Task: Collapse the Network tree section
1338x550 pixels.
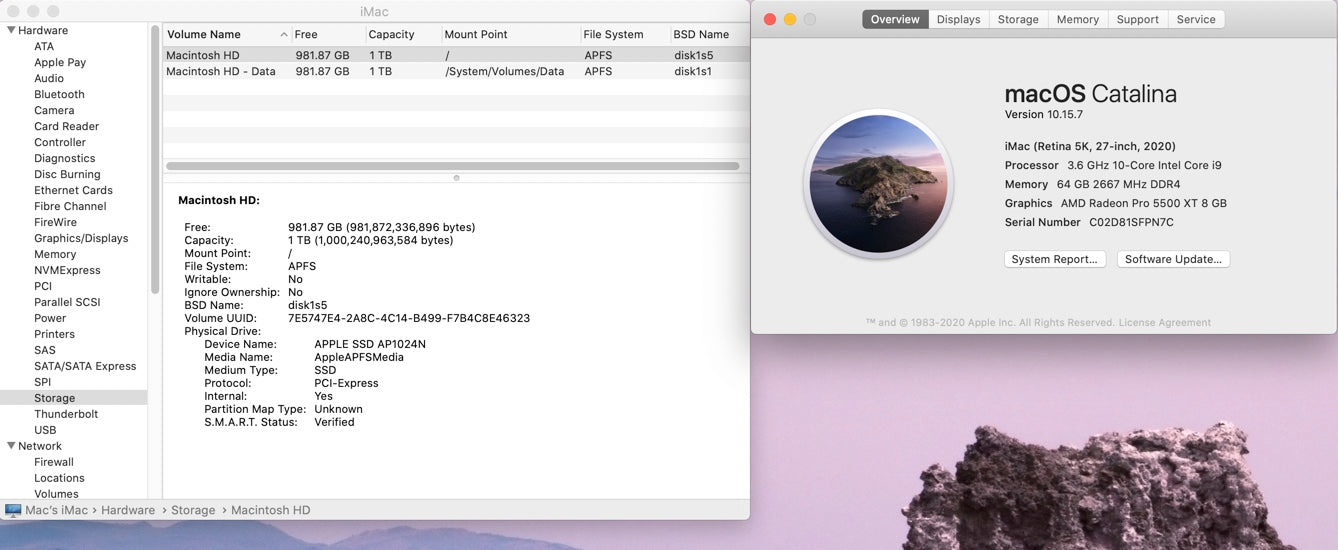Action: tap(11, 446)
